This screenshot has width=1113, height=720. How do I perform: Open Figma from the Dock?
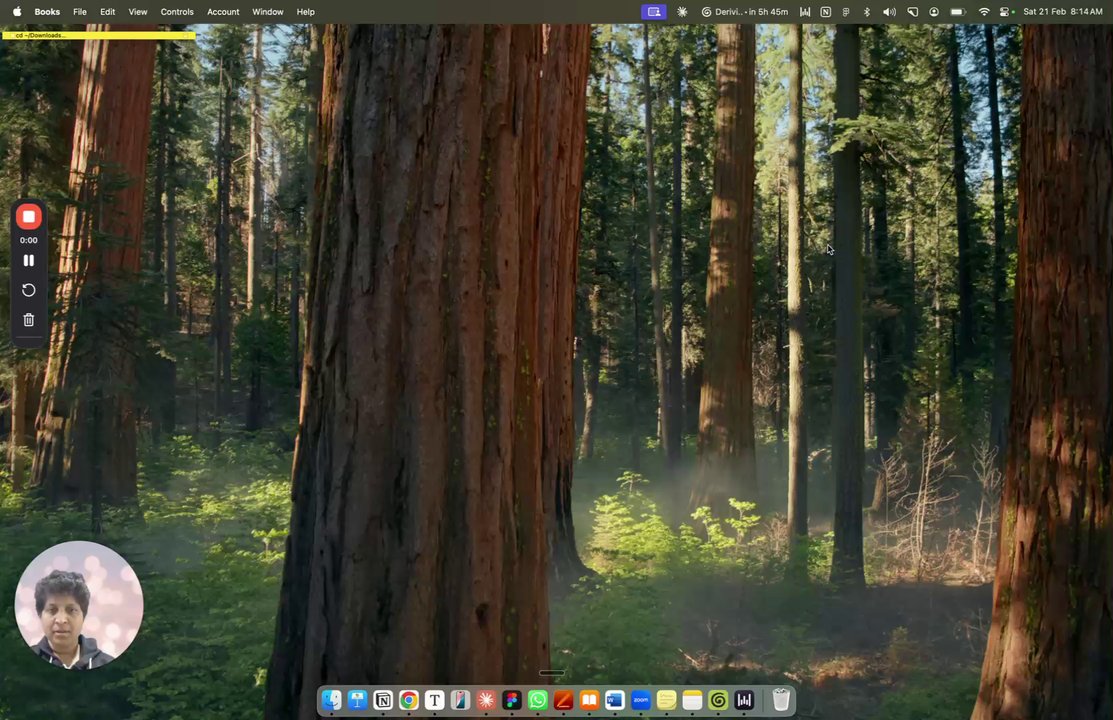[512, 700]
